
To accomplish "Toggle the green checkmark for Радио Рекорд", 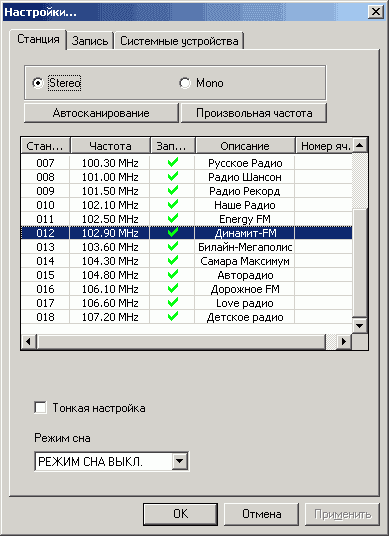I will [x=173, y=191].
